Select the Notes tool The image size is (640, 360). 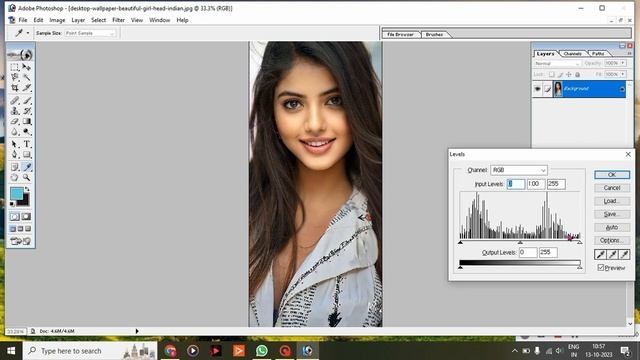tap(15, 167)
